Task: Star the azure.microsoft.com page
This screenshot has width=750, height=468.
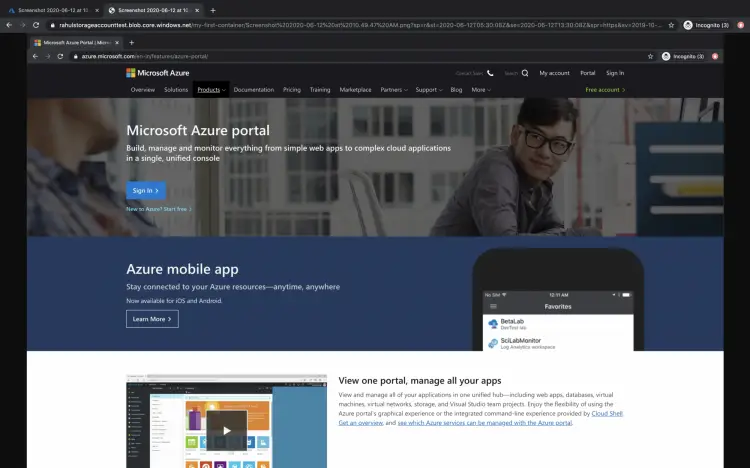Action: (x=650, y=56)
